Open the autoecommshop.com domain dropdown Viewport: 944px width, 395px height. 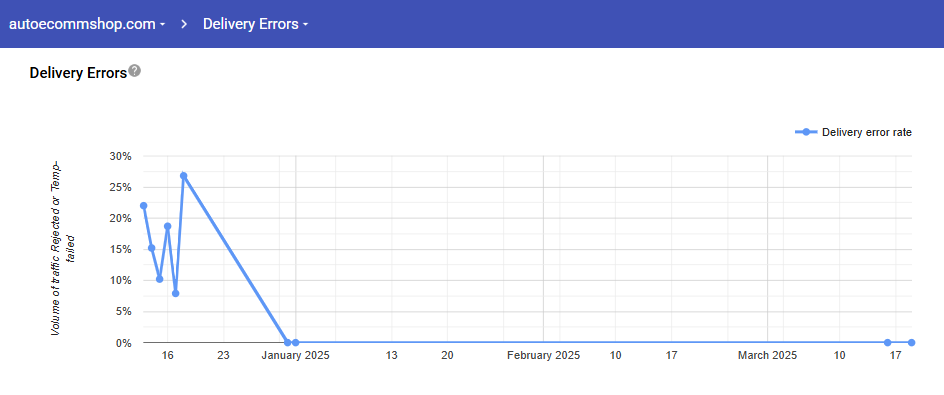click(x=87, y=24)
